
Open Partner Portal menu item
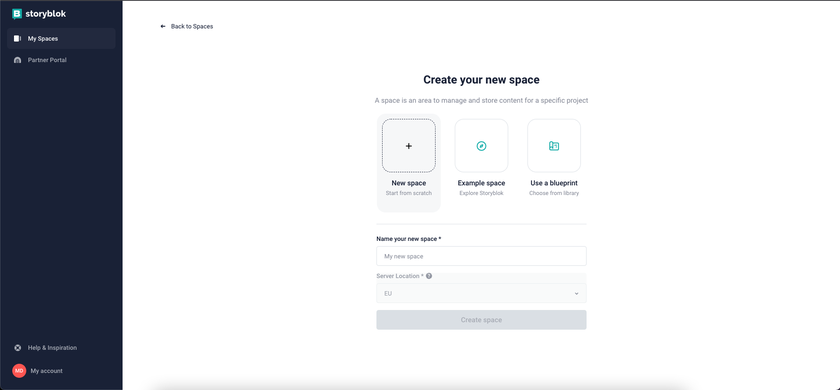tap(61, 60)
